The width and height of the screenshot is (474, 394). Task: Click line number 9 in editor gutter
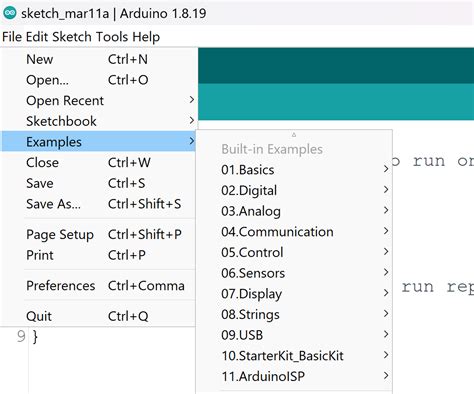click(x=21, y=337)
